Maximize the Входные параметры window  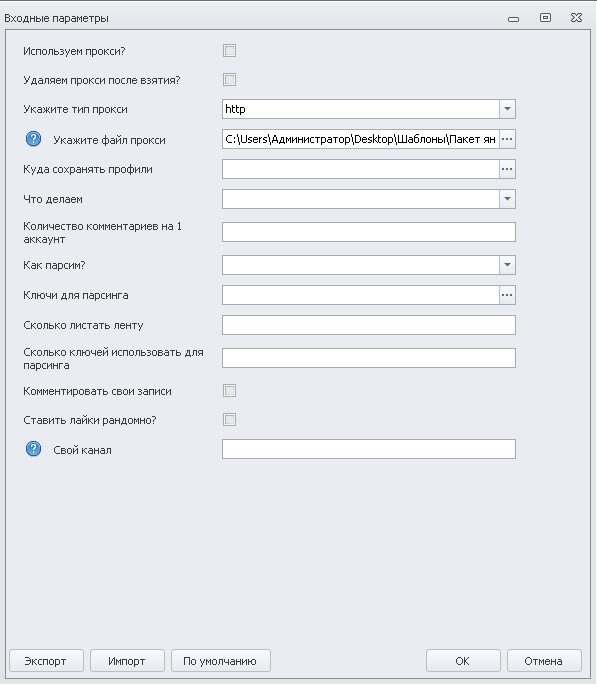coord(545,17)
